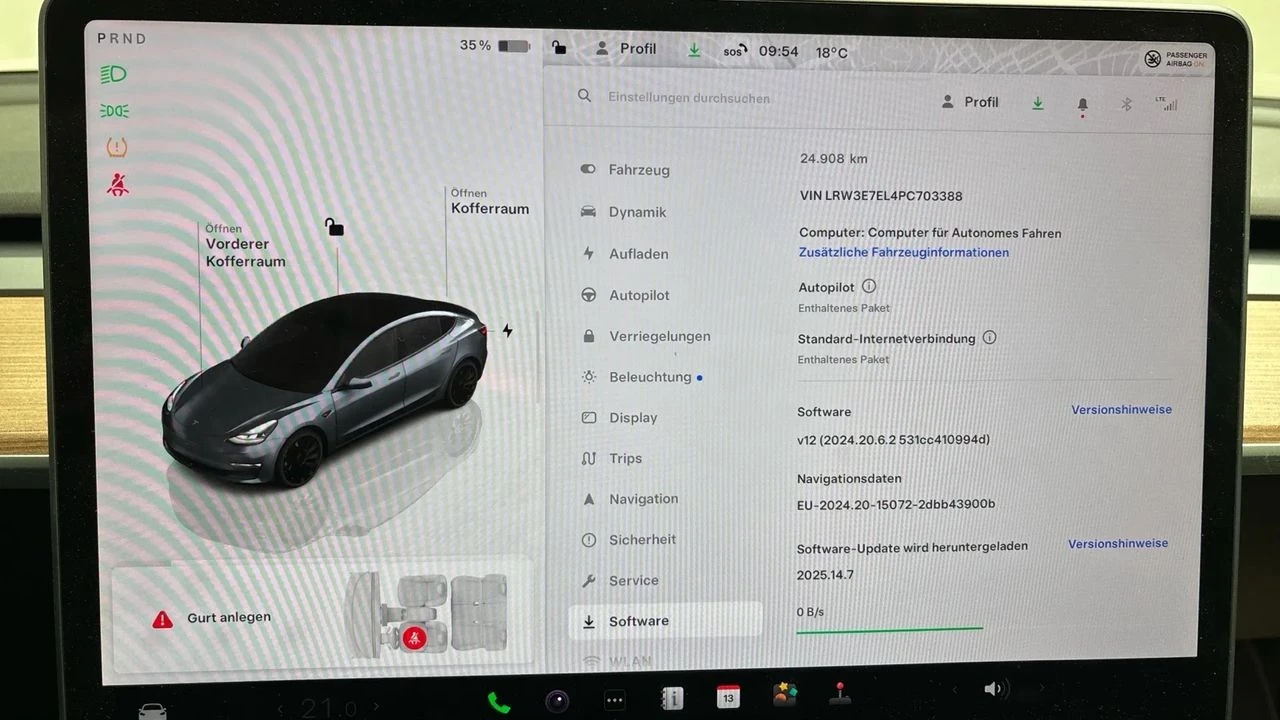Open the owner's manual app

click(673, 698)
